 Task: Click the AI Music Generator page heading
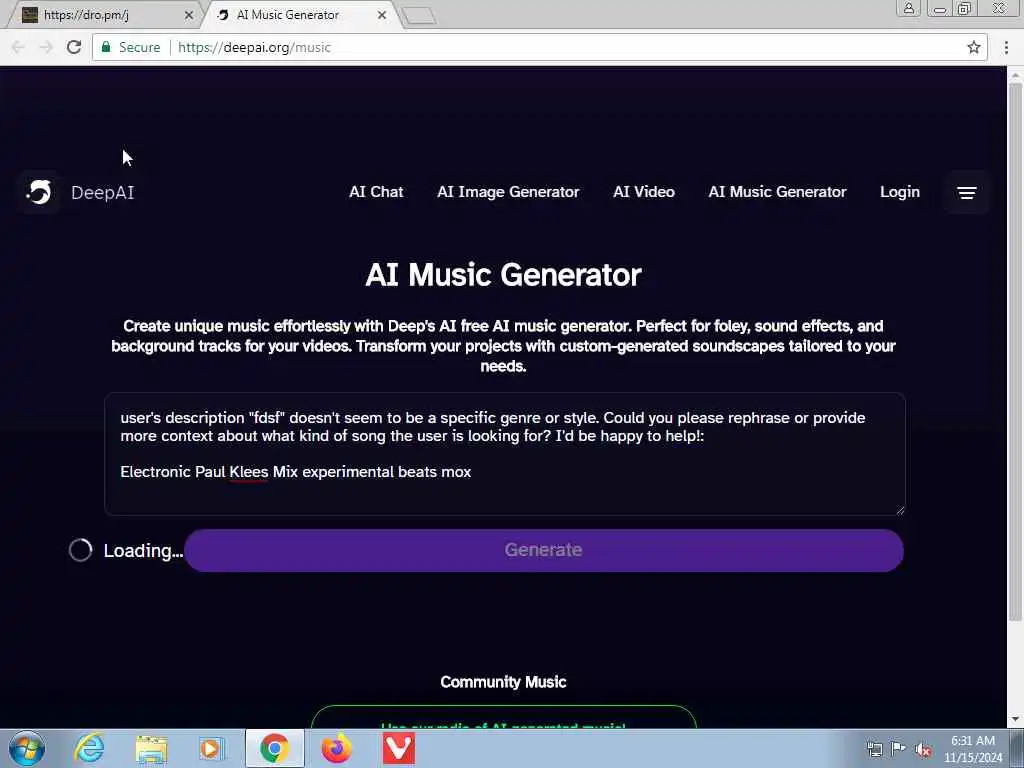pyautogui.click(x=504, y=274)
